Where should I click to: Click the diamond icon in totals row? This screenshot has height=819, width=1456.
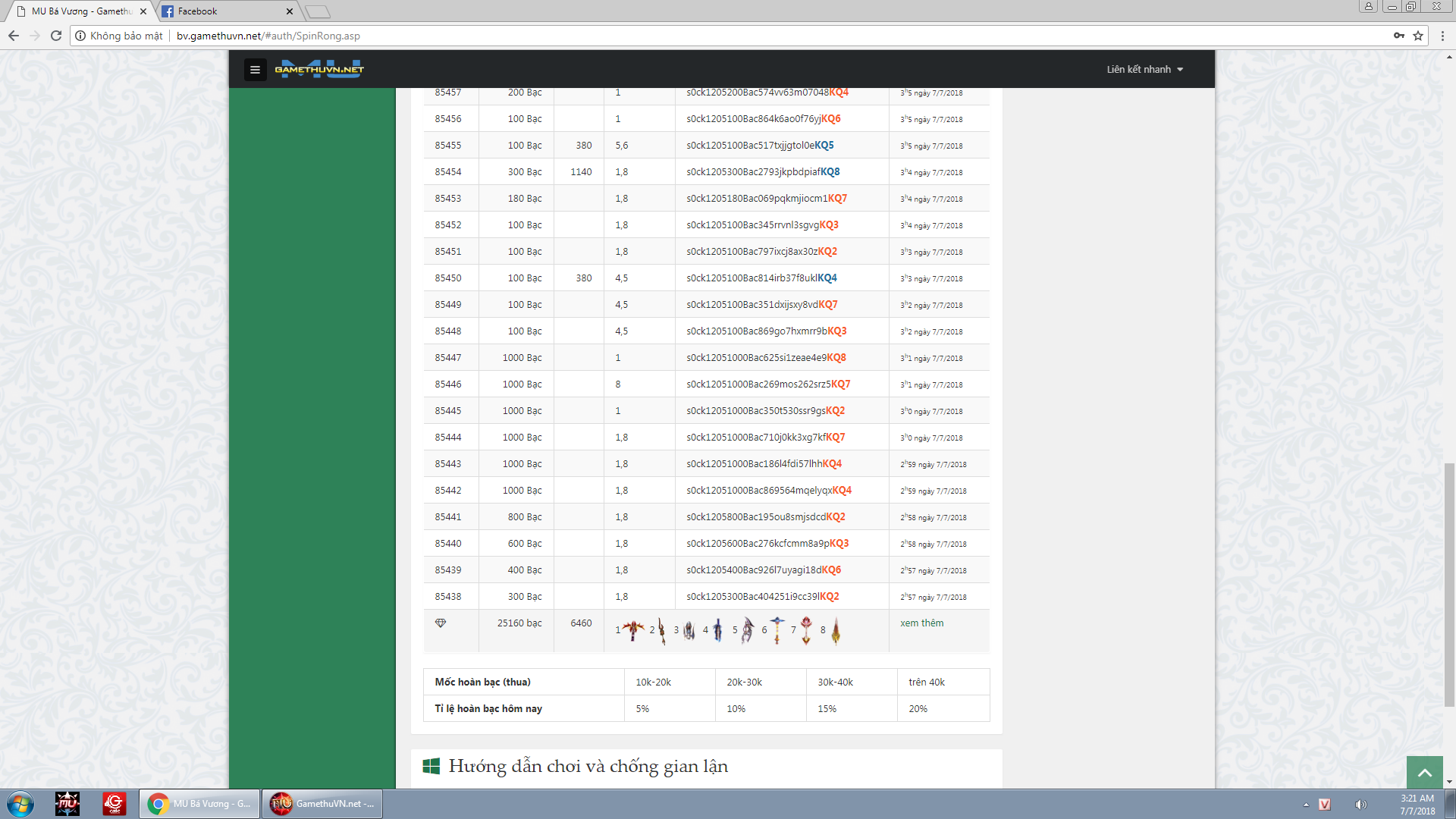tap(441, 623)
